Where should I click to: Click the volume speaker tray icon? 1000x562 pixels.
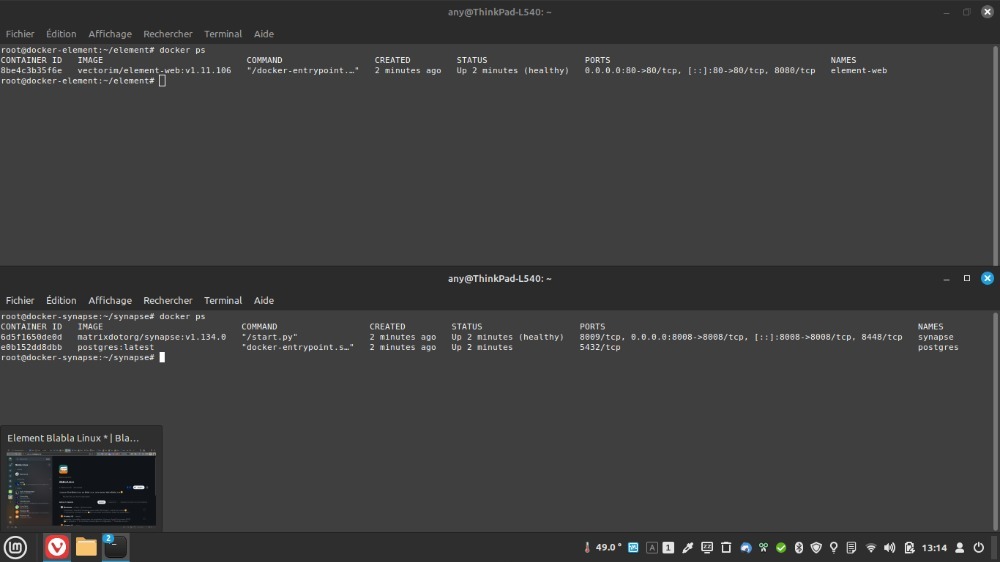[890, 548]
